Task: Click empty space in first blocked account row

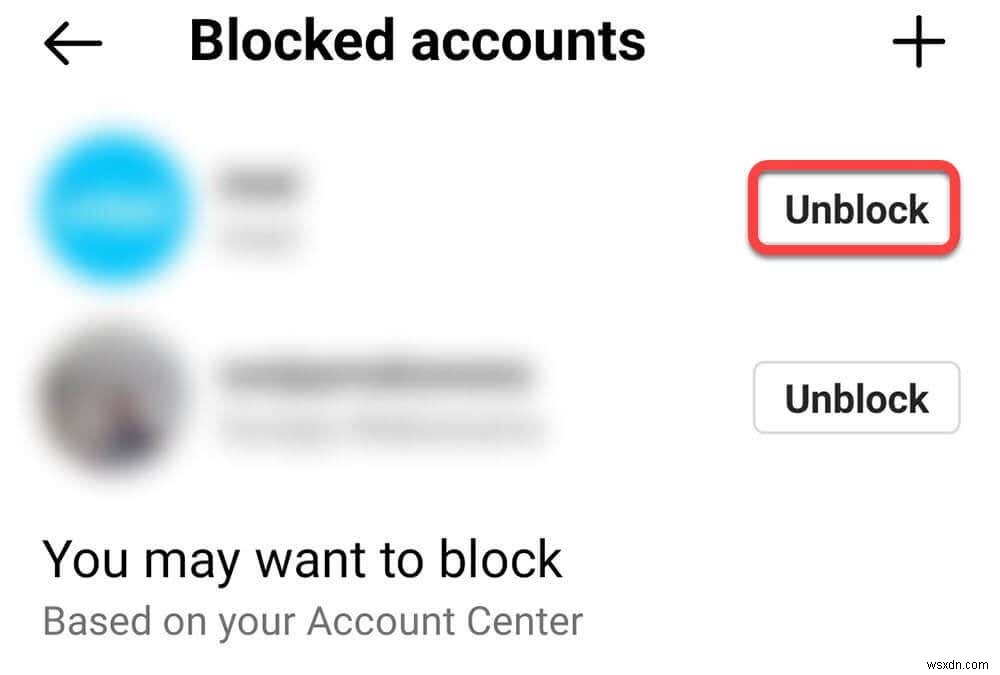Action: point(523,209)
